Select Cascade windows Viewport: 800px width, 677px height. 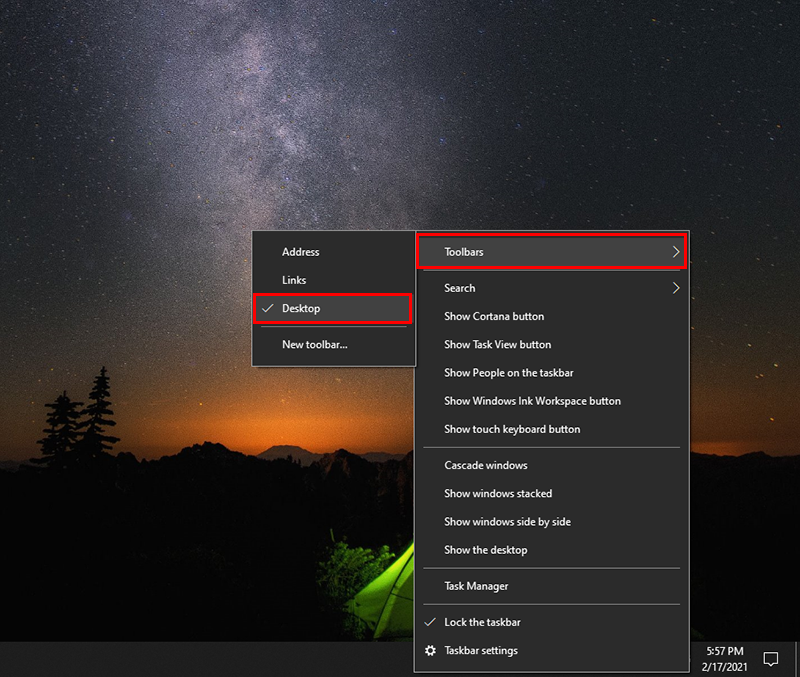click(552, 465)
